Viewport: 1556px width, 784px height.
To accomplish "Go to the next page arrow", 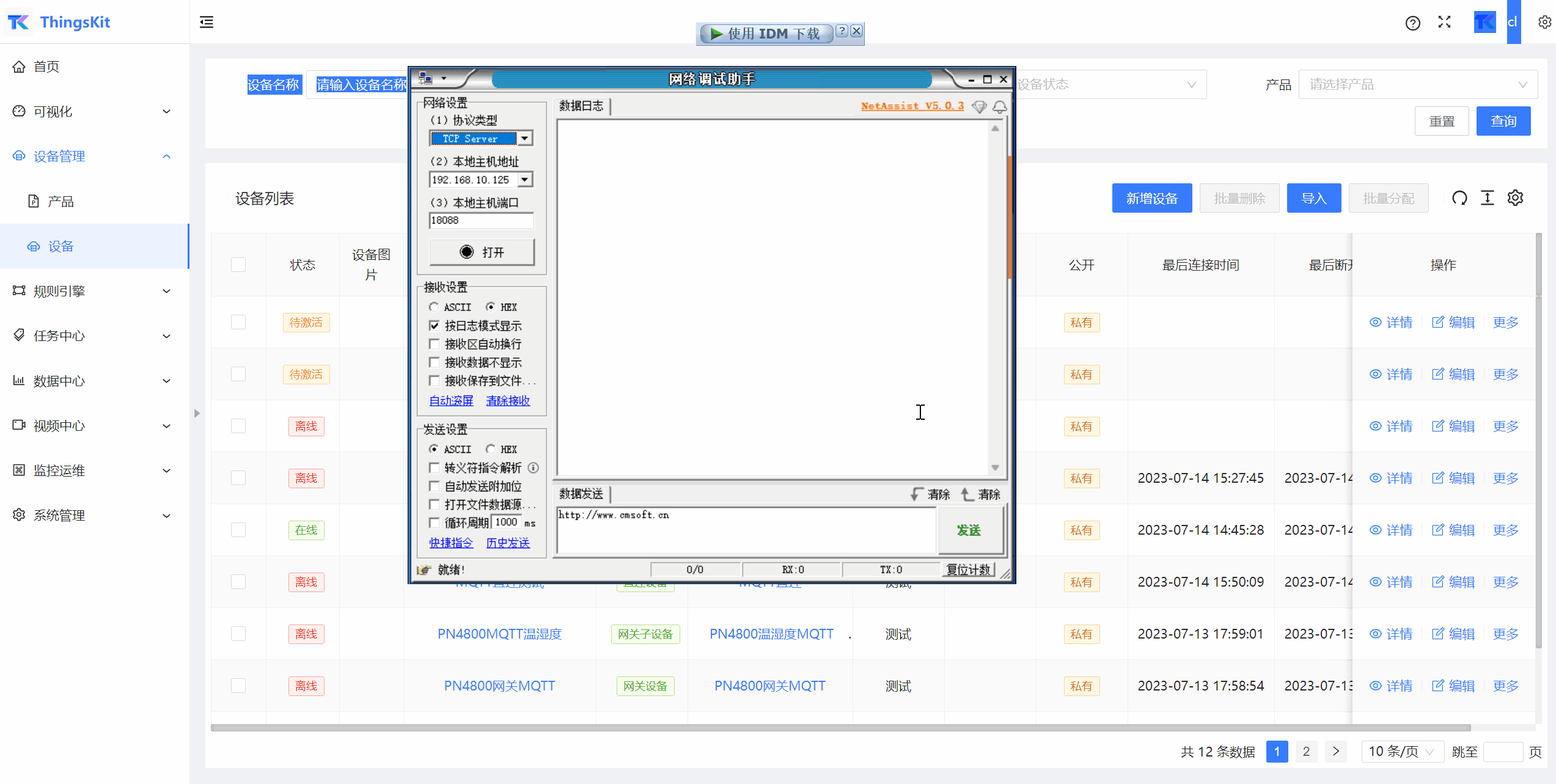I will pos(1336,752).
